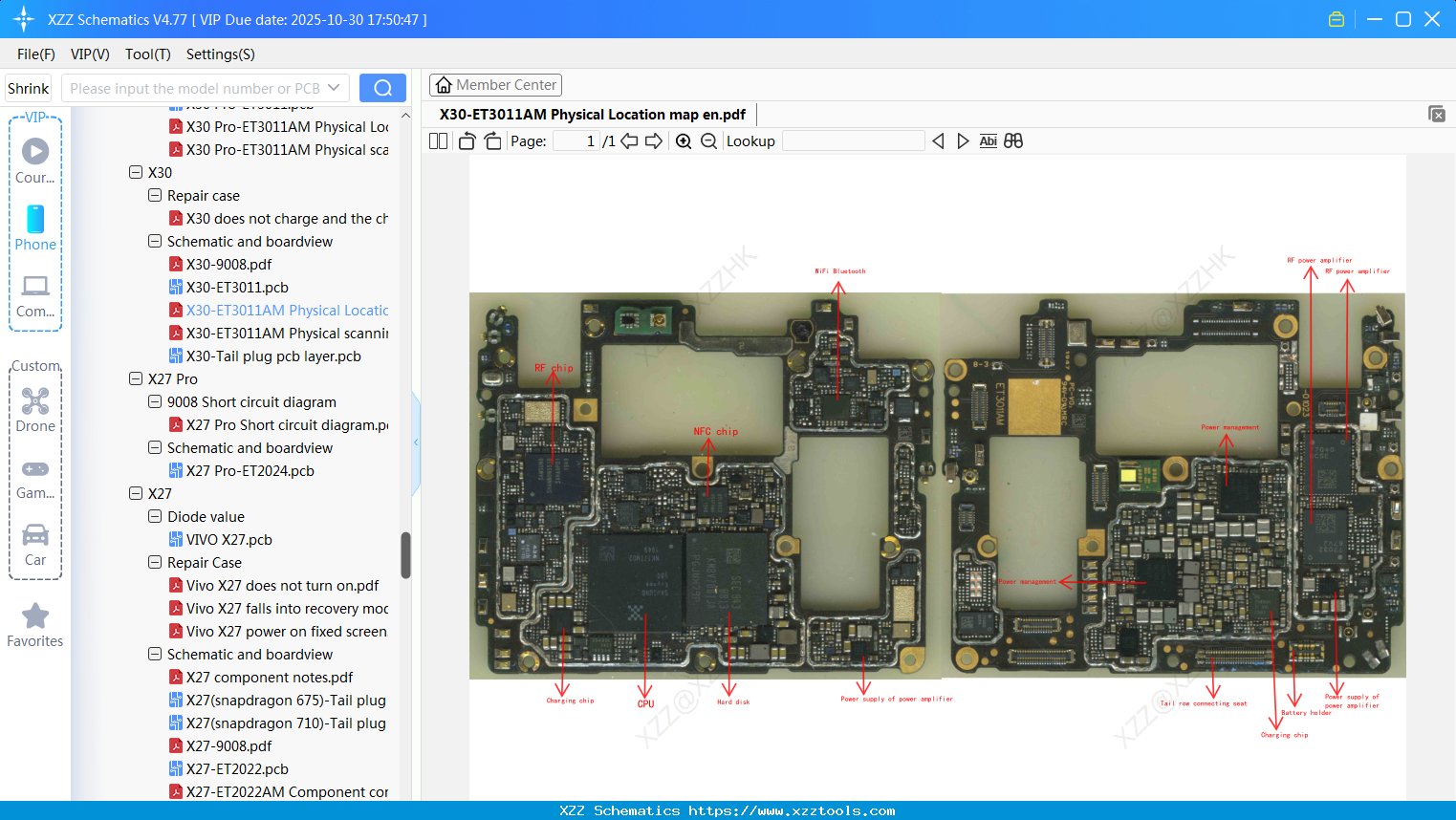Select the Drone category in the sidebar
1456x820 pixels.
pos(35,410)
